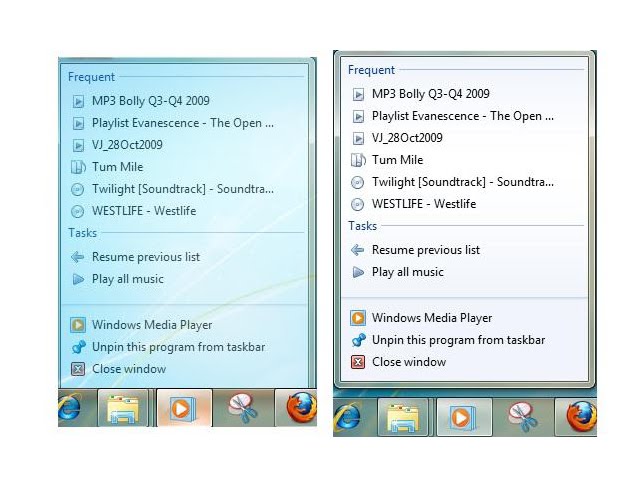
Task: Click pin icon beside Unpin in left list
Action: click(78, 347)
